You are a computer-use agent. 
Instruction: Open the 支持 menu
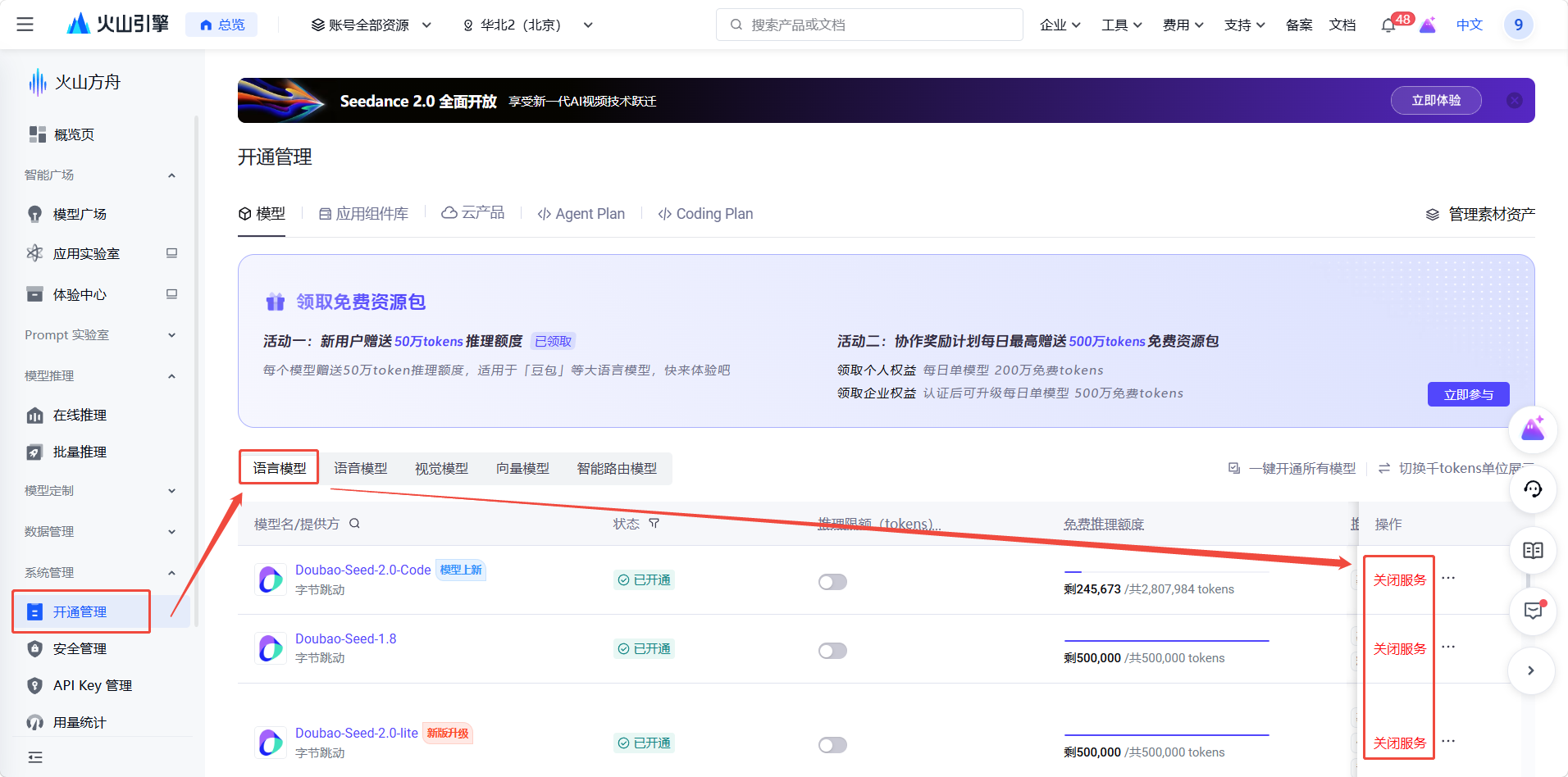[1244, 25]
